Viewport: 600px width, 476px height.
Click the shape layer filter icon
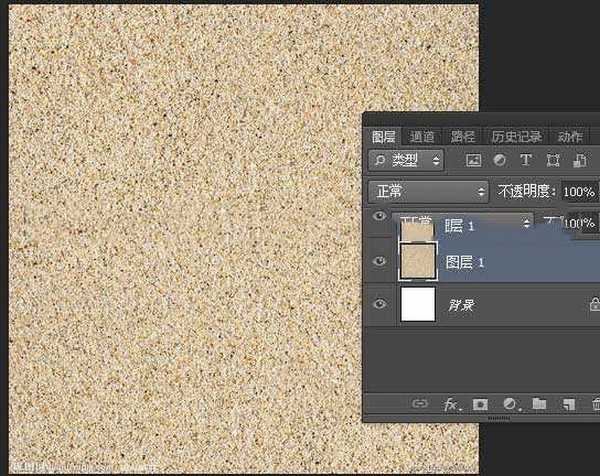coord(551,160)
